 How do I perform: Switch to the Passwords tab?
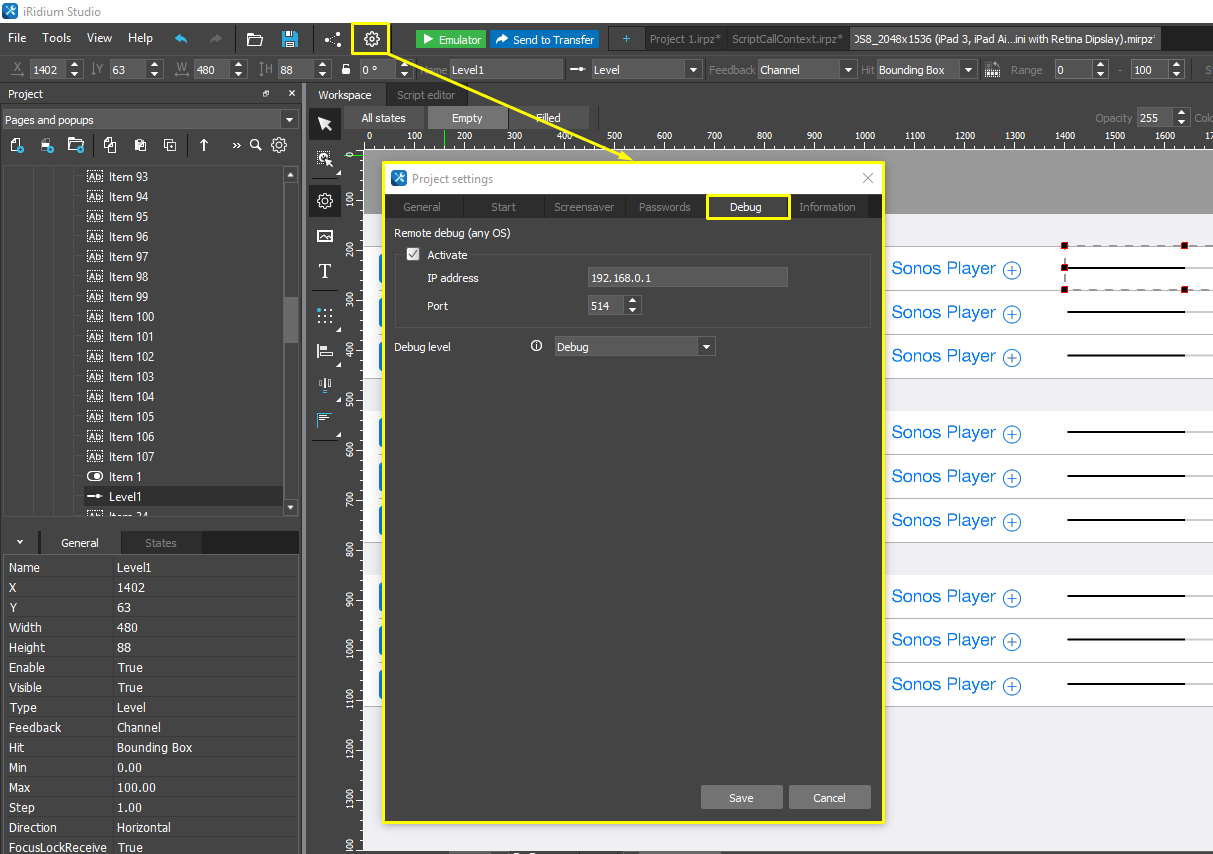click(665, 207)
